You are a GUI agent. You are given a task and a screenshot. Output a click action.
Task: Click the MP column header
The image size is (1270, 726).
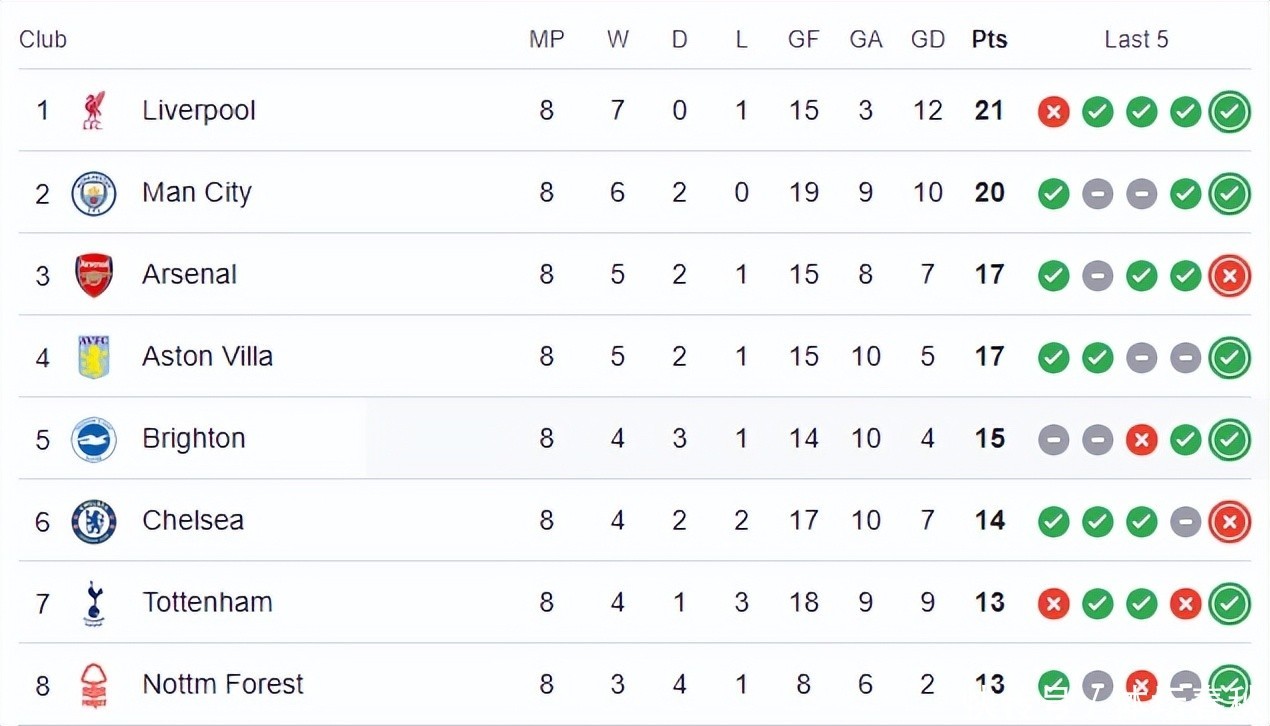[x=546, y=39]
